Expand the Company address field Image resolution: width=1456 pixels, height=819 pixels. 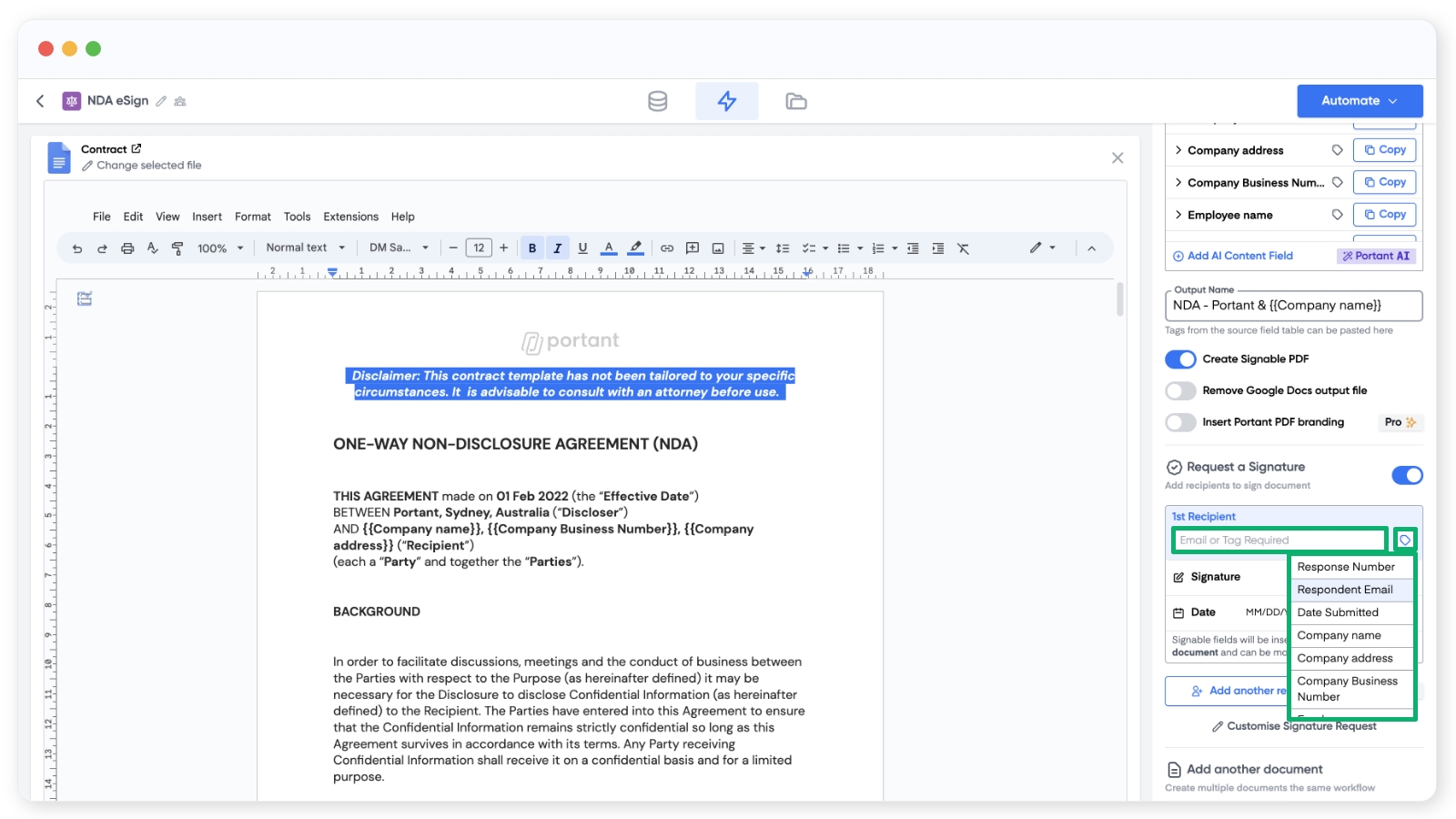(x=1179, y=150)
